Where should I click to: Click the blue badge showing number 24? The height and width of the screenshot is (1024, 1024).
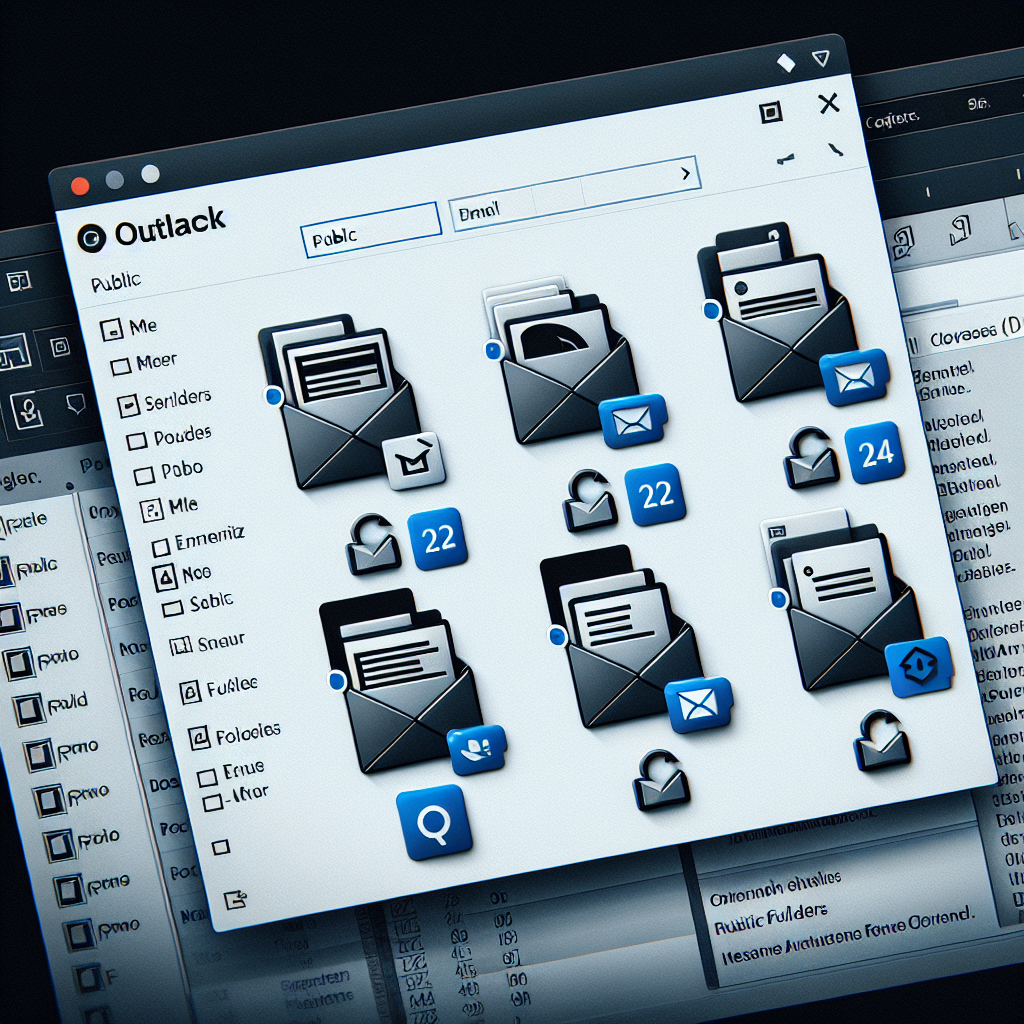tap(875, 452)
